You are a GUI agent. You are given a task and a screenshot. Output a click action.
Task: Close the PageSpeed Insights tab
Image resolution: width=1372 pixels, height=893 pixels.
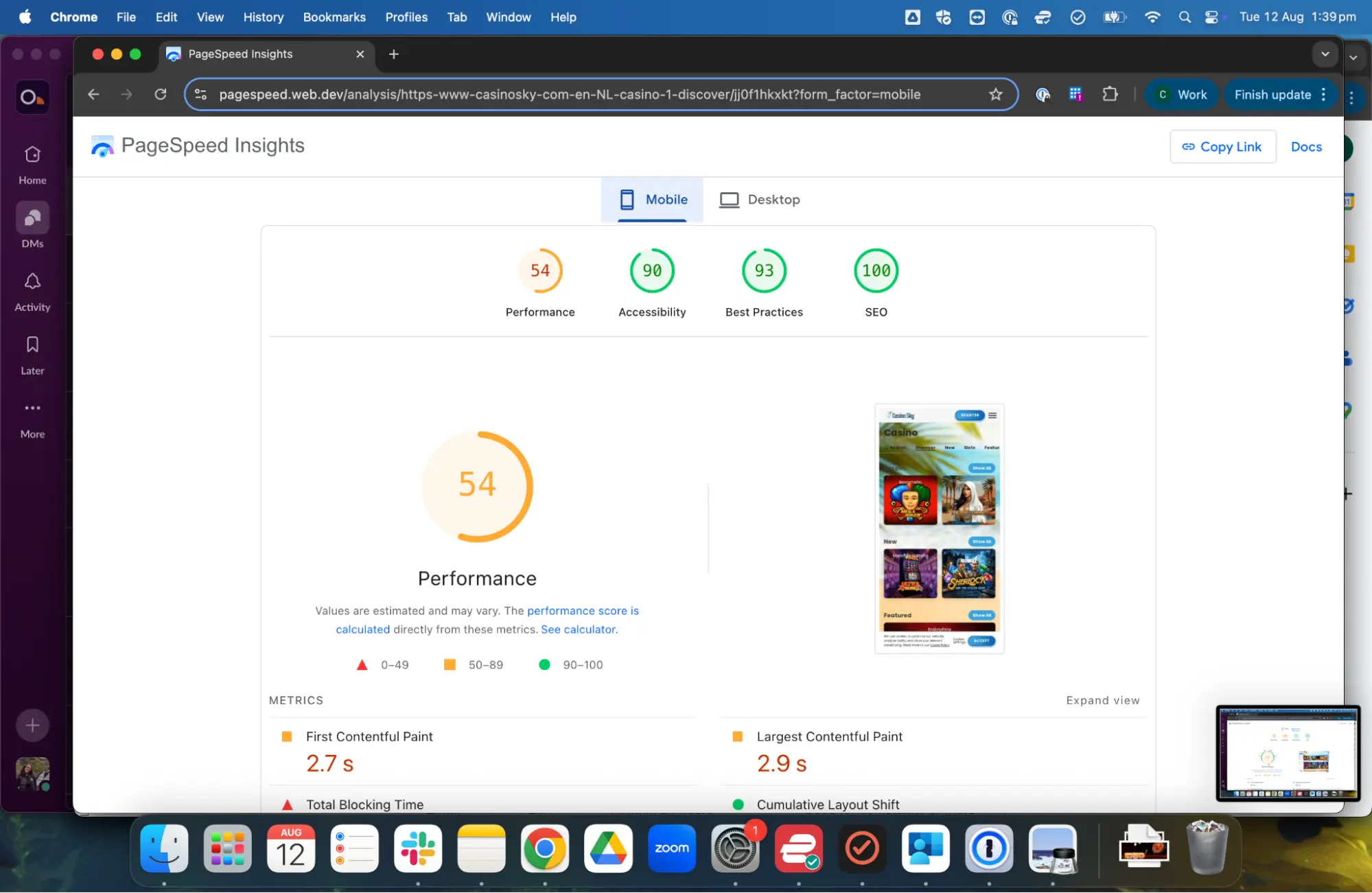[x=360, y=54]
